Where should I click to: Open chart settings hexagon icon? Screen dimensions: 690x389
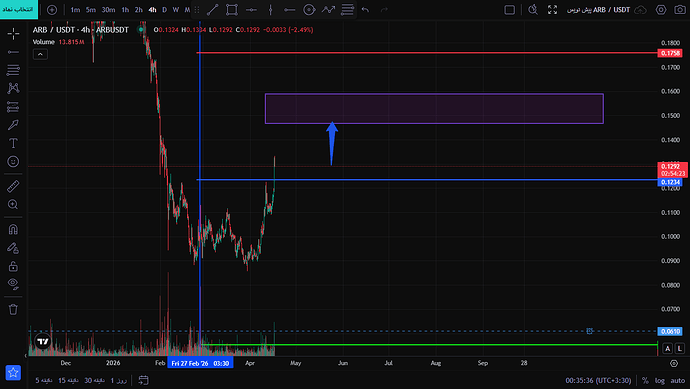pyautogui.click(x=661, y=10)
